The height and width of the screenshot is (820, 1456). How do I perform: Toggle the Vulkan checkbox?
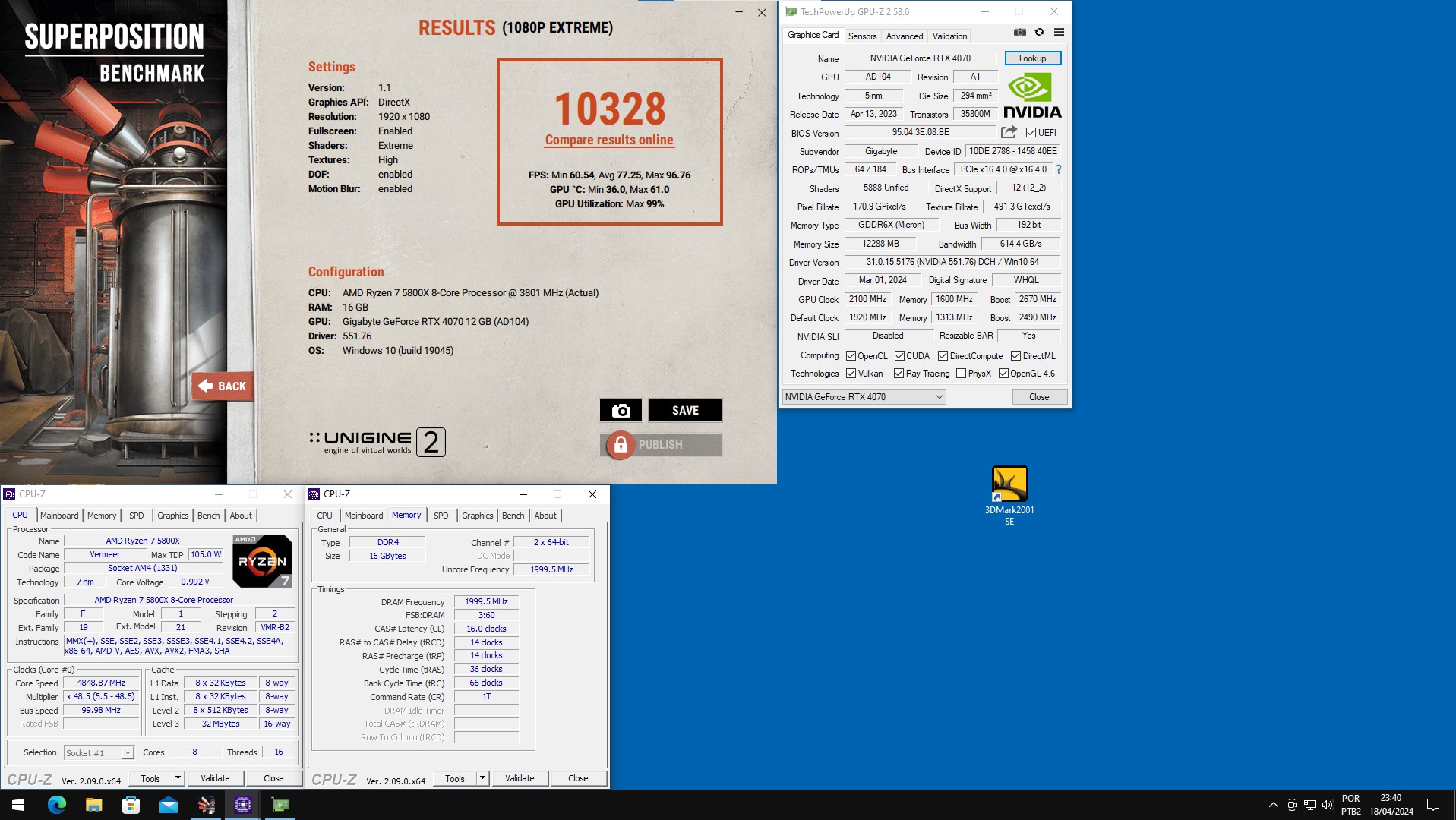click(x=851, y=374)
